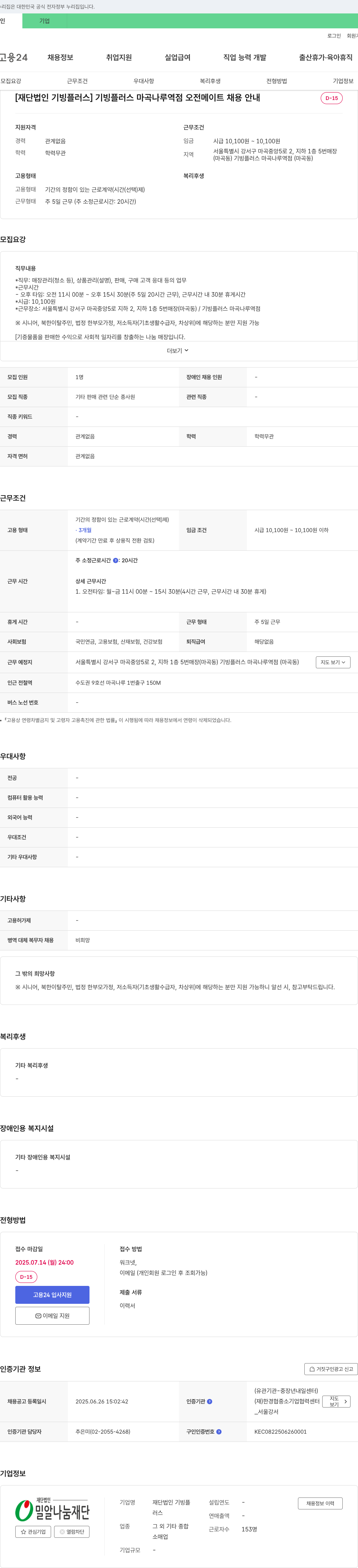Click the 접수 방법 value 워크넷,
This screenshot has width=358, height=1568.
coord(128,1262)
